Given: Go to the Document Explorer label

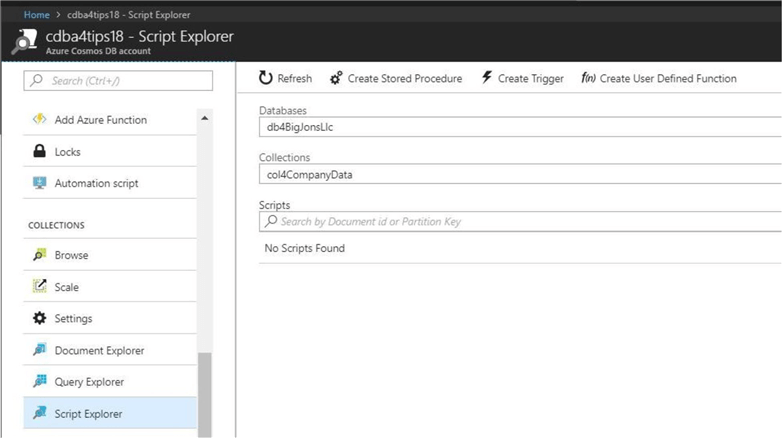Looking at the screenshot, I should coord(99,351).
